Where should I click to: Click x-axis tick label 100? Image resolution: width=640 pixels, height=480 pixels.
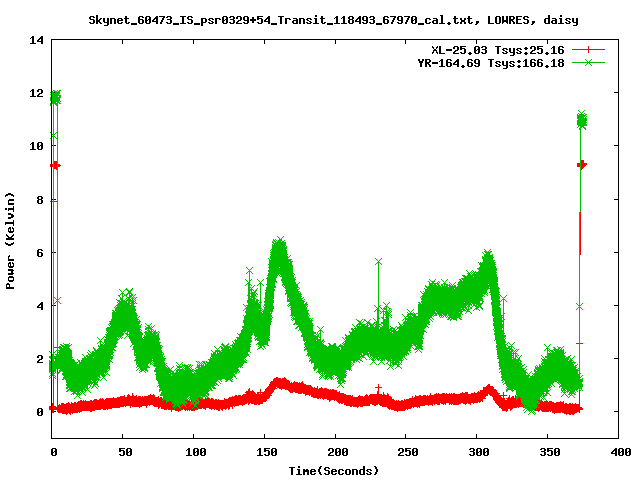[x=196, y=452]
